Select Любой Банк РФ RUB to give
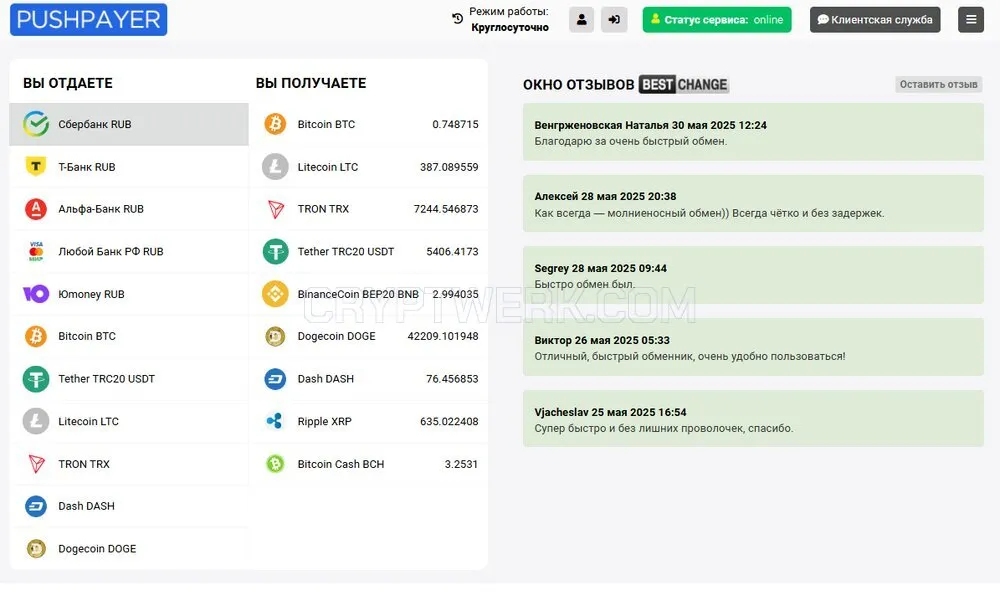This screenshot has width=1000, height=611. [x=129, y=251]
